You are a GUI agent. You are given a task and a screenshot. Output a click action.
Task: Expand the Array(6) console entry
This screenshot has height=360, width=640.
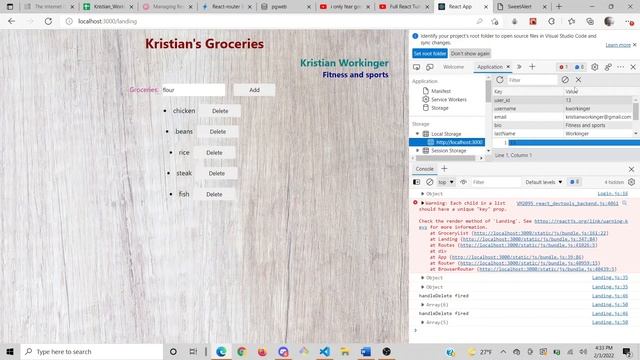[x=422, y=305]
